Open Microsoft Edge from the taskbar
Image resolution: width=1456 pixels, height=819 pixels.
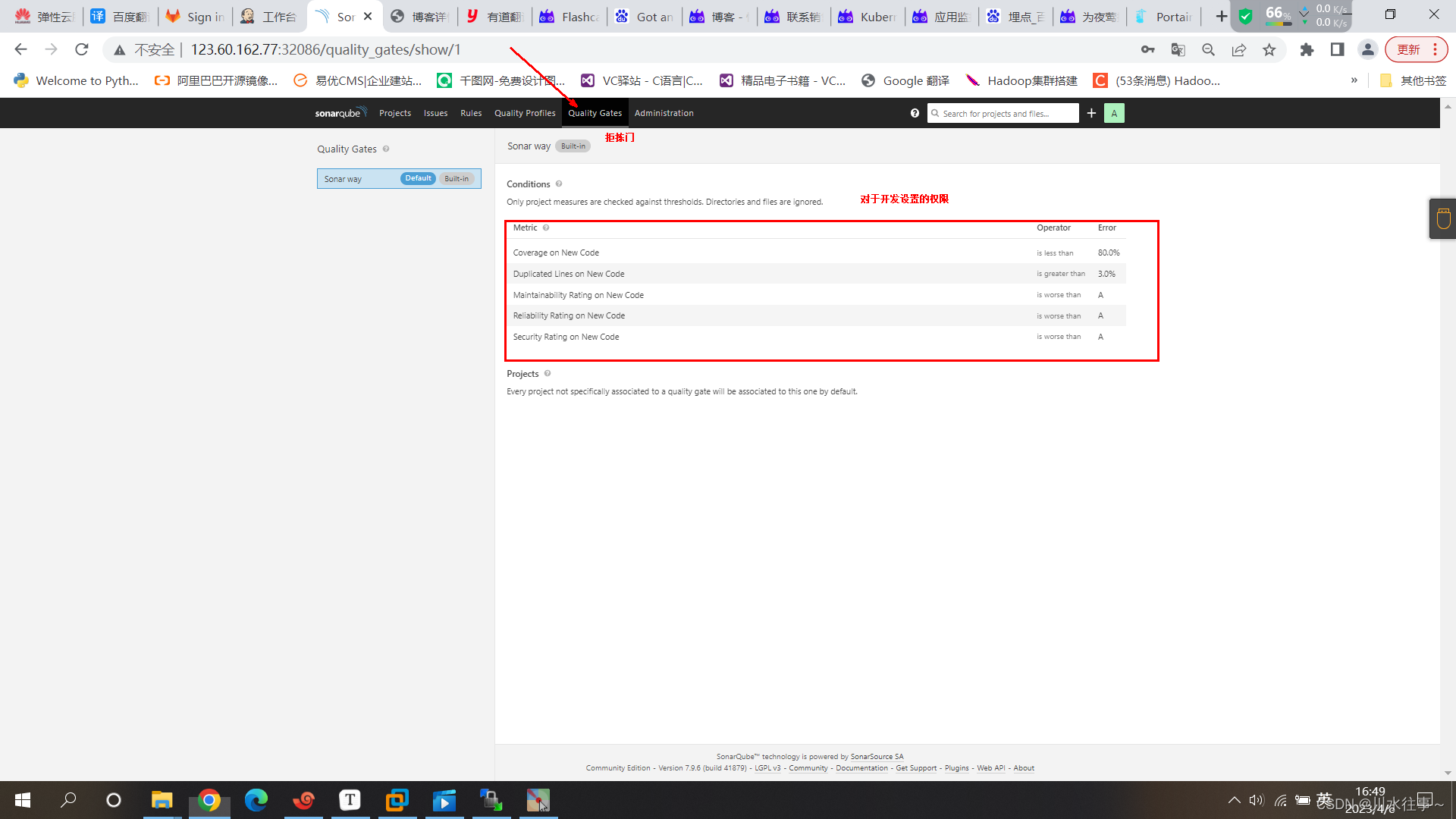click(256, 800)
